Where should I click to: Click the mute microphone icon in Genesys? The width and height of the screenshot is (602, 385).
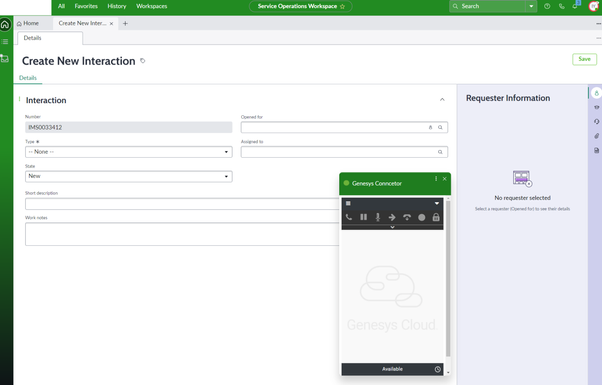pos(378,217)
